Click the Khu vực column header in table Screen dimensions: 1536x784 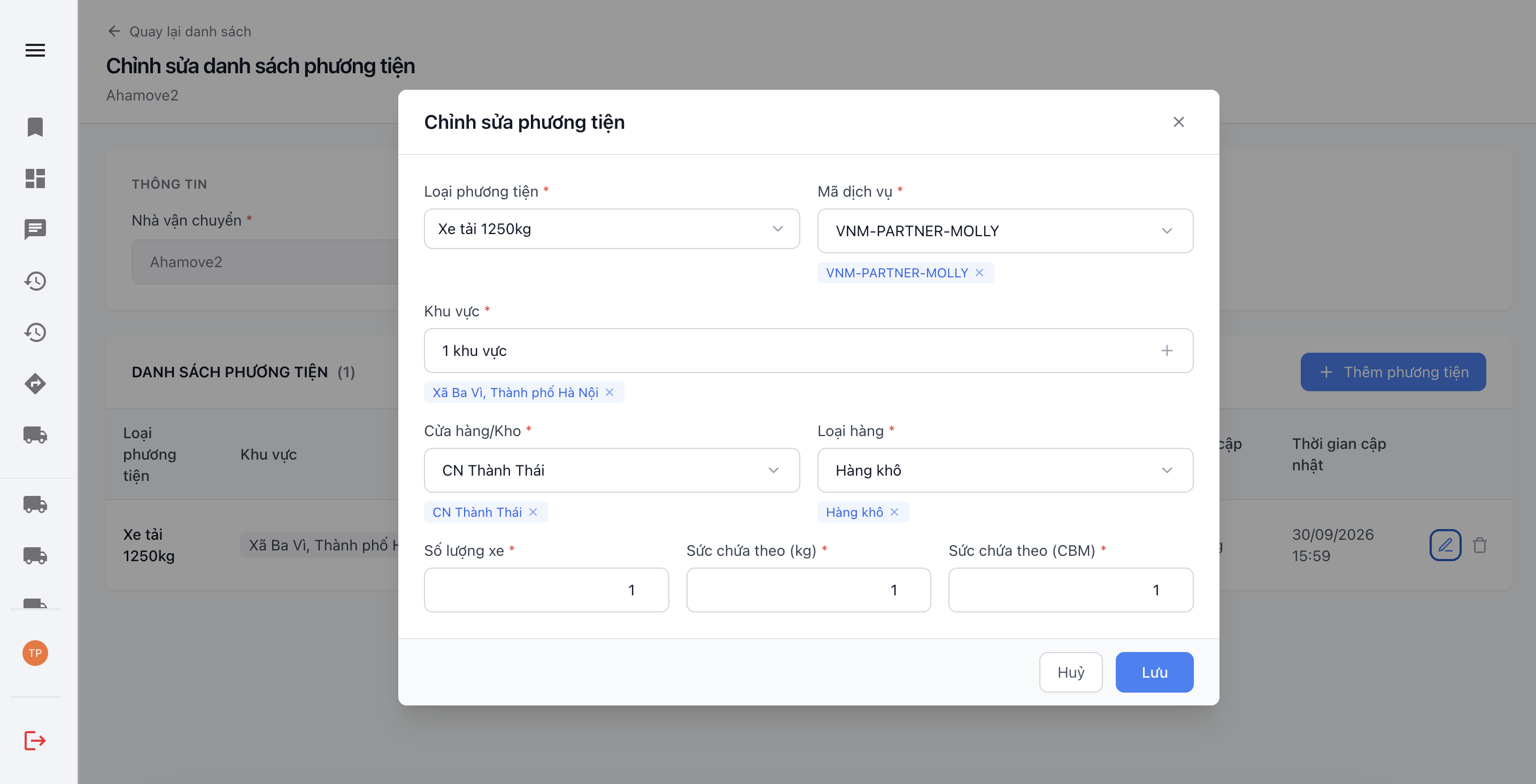[x=268, y=454]
